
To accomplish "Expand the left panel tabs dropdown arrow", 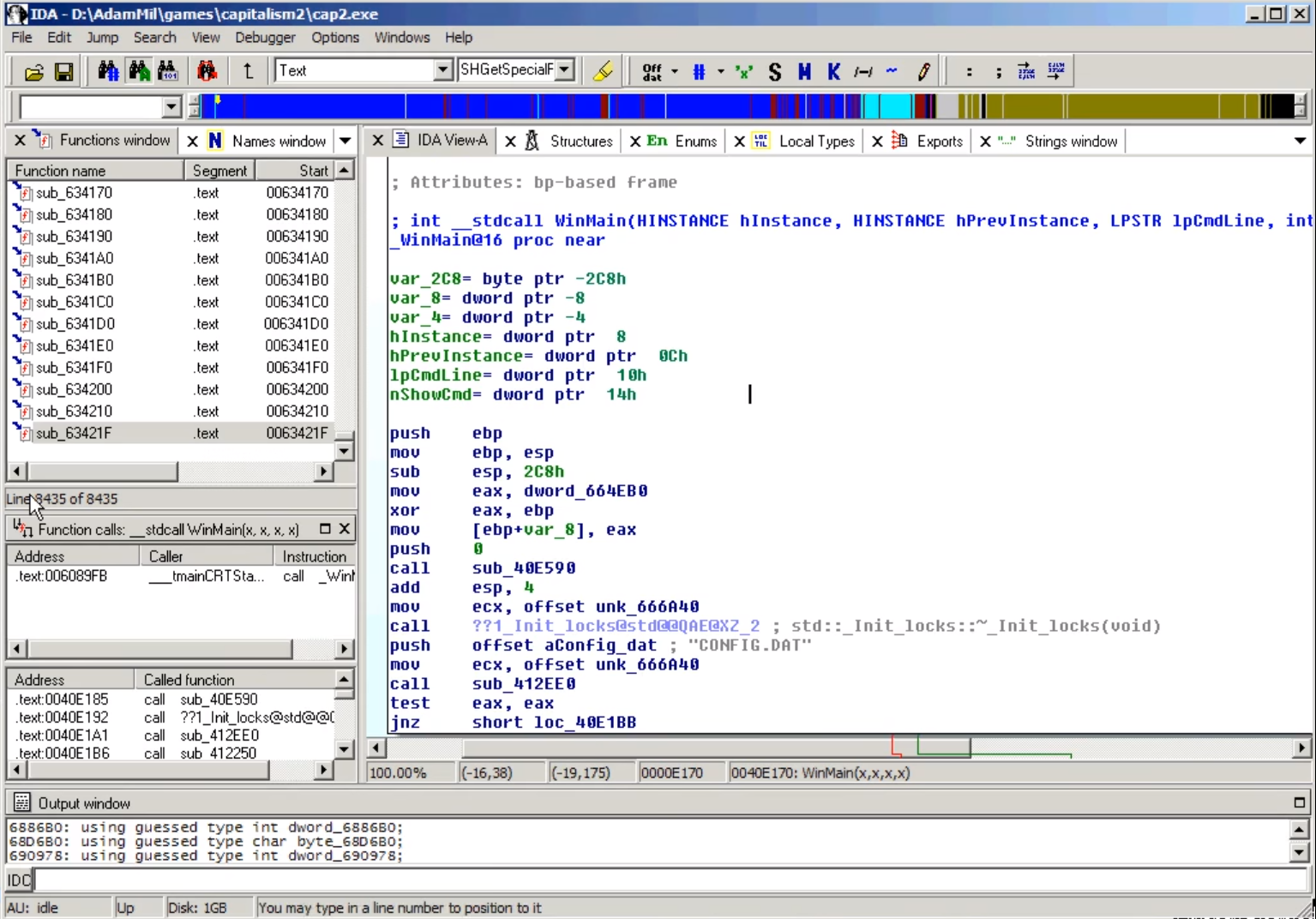I will pyautogui.click(x=345, y=141).
